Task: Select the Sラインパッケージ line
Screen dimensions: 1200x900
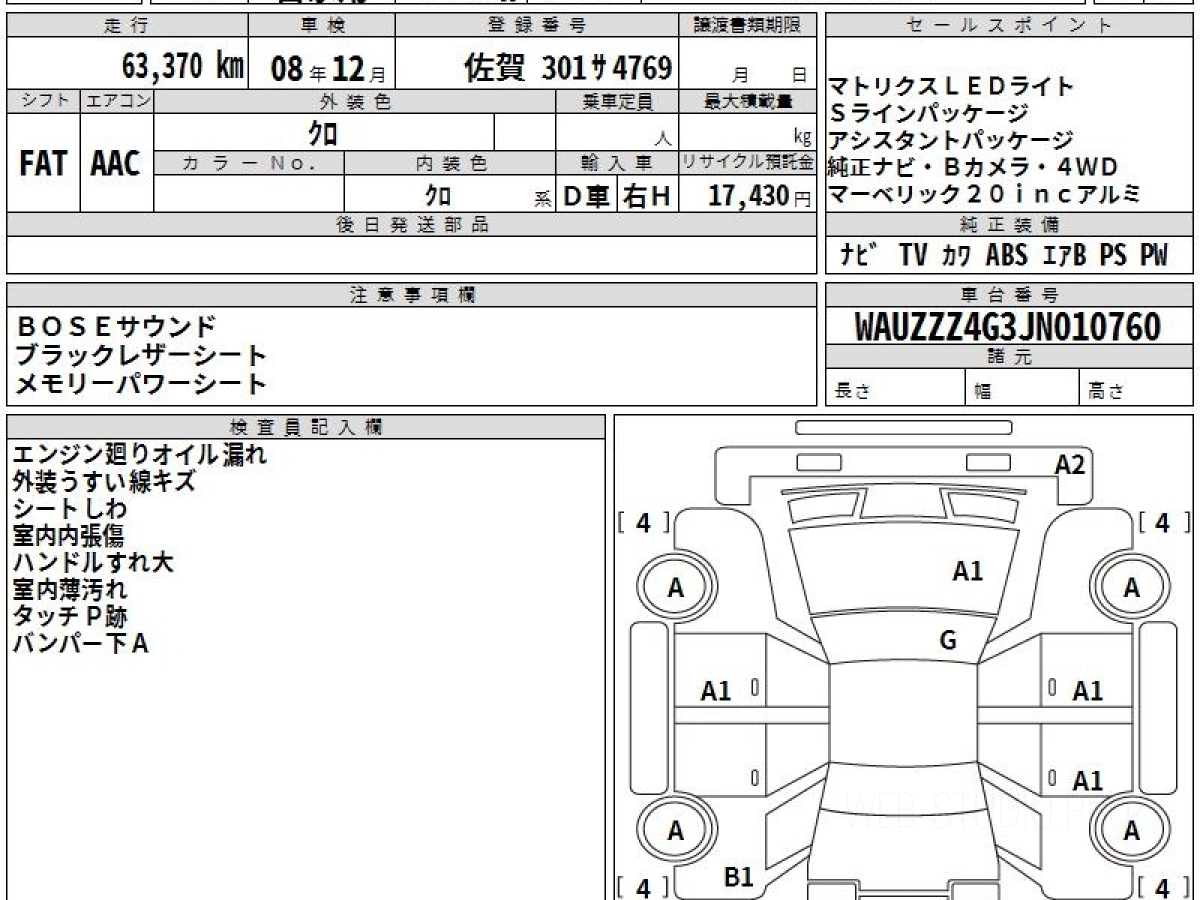Action: (928, 113)
